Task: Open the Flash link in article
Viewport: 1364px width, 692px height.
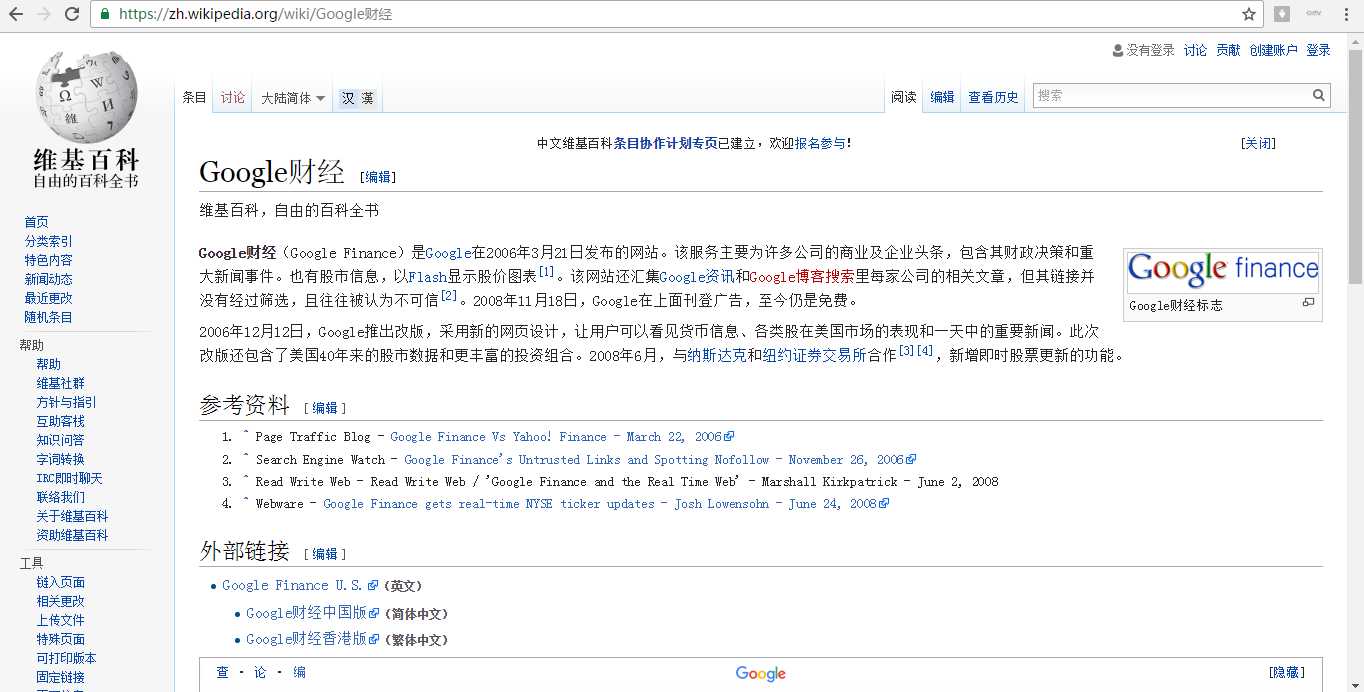Action: click(427, 277)
